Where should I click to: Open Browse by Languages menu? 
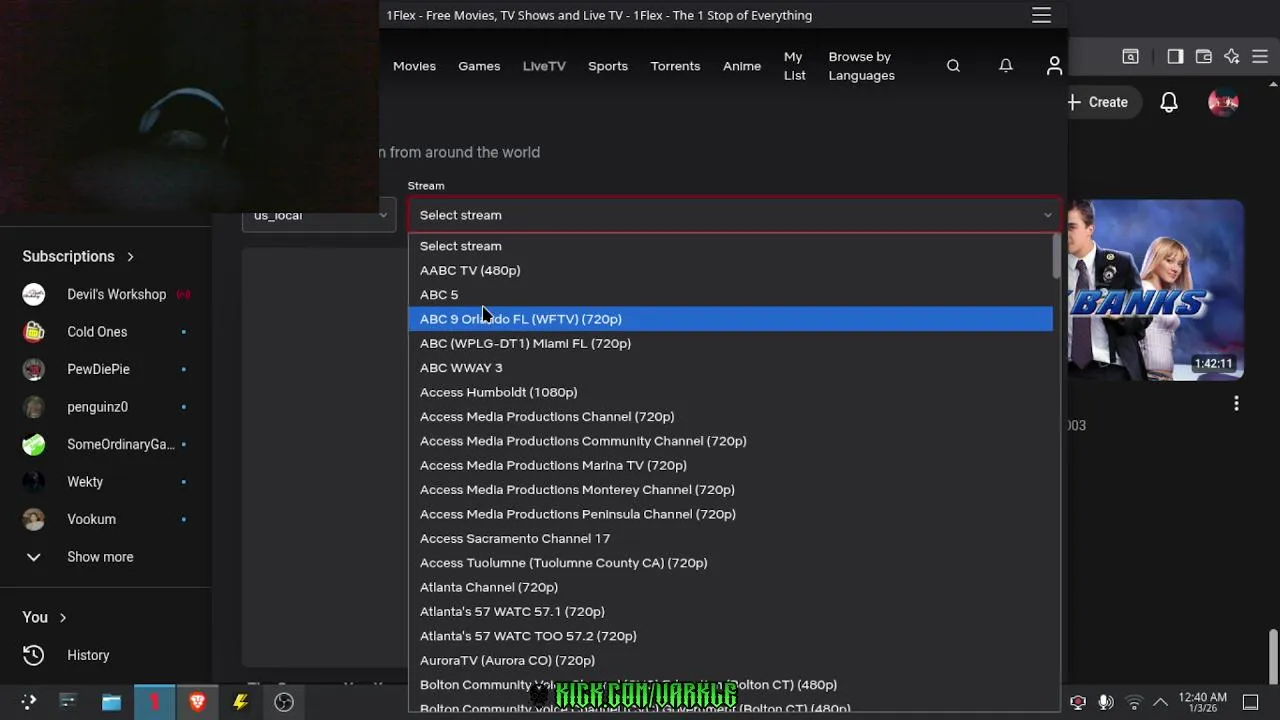[x=861, y=66]
